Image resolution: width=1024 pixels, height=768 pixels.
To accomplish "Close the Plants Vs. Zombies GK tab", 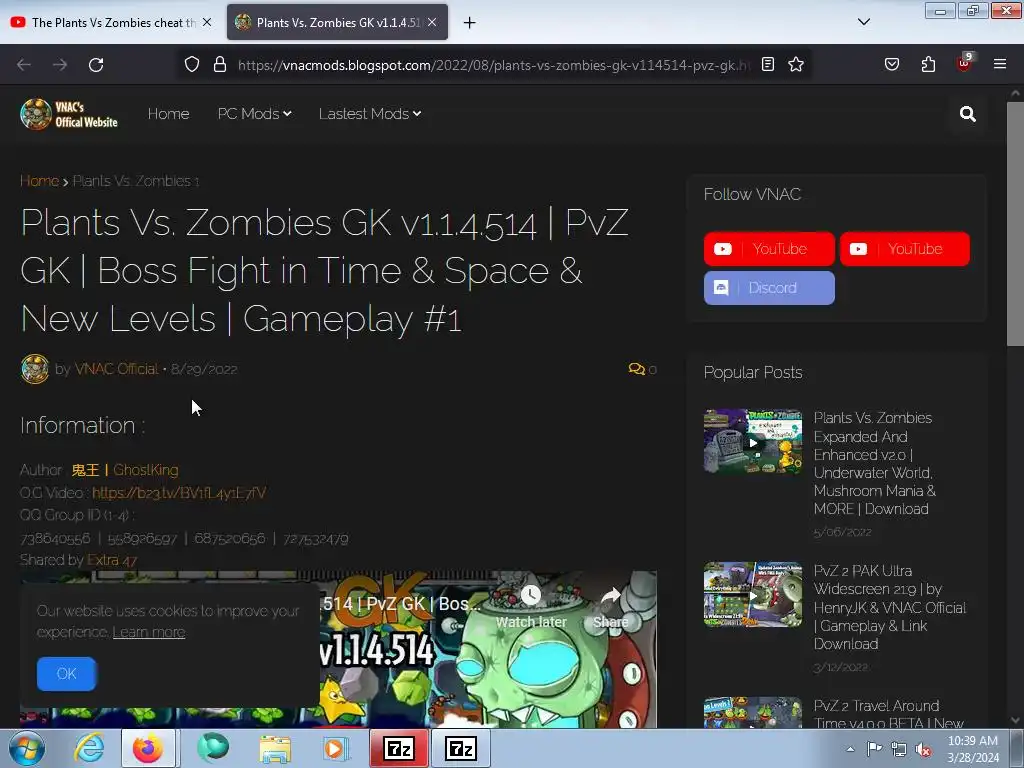I will tap(432, 22).
